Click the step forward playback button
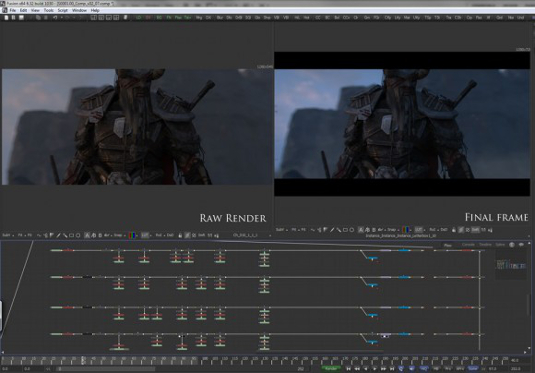 pos(383,369)
